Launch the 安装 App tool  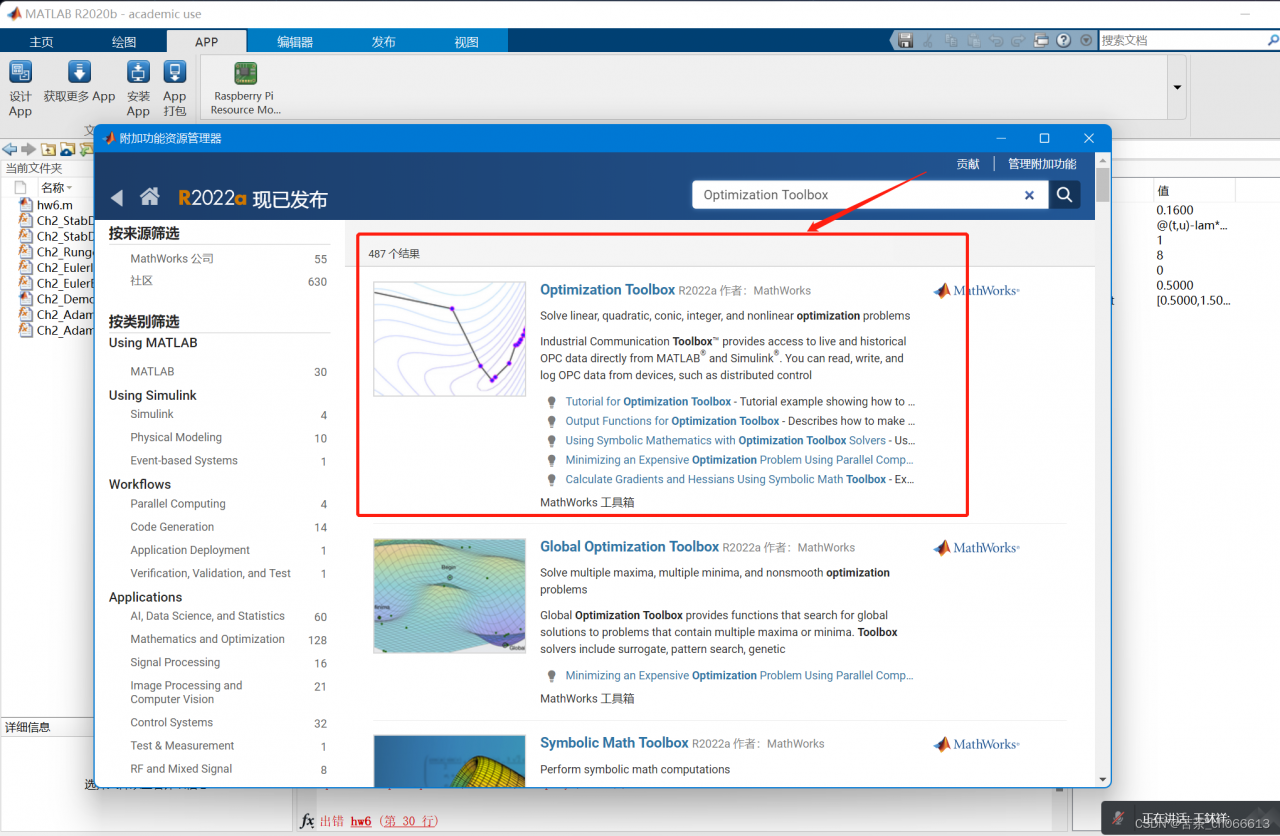138,88
